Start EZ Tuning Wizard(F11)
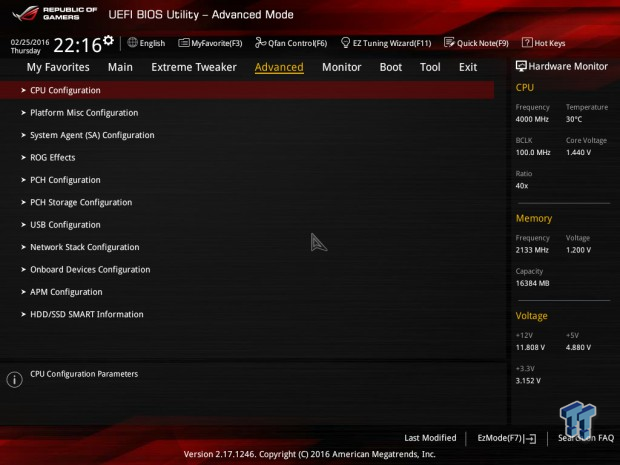This screenshot has width=620, height=465. [x=392, y=43]
